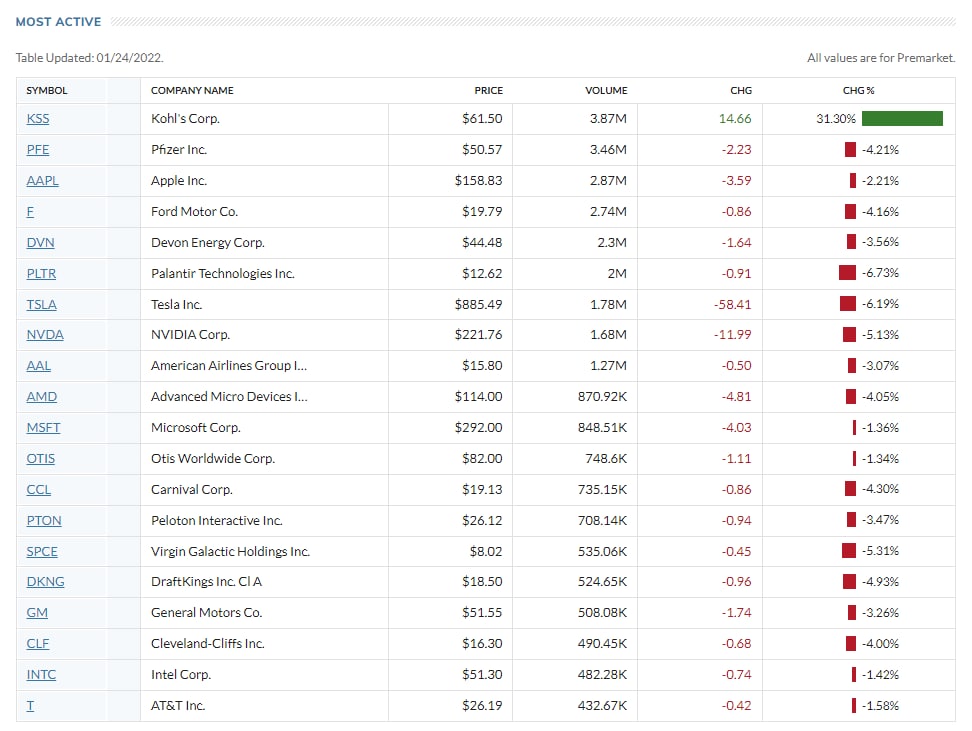The height and width of the screenshot is (731, 972).
Task: Click the -11.99 change for NVIDIA
Action: 733,335
